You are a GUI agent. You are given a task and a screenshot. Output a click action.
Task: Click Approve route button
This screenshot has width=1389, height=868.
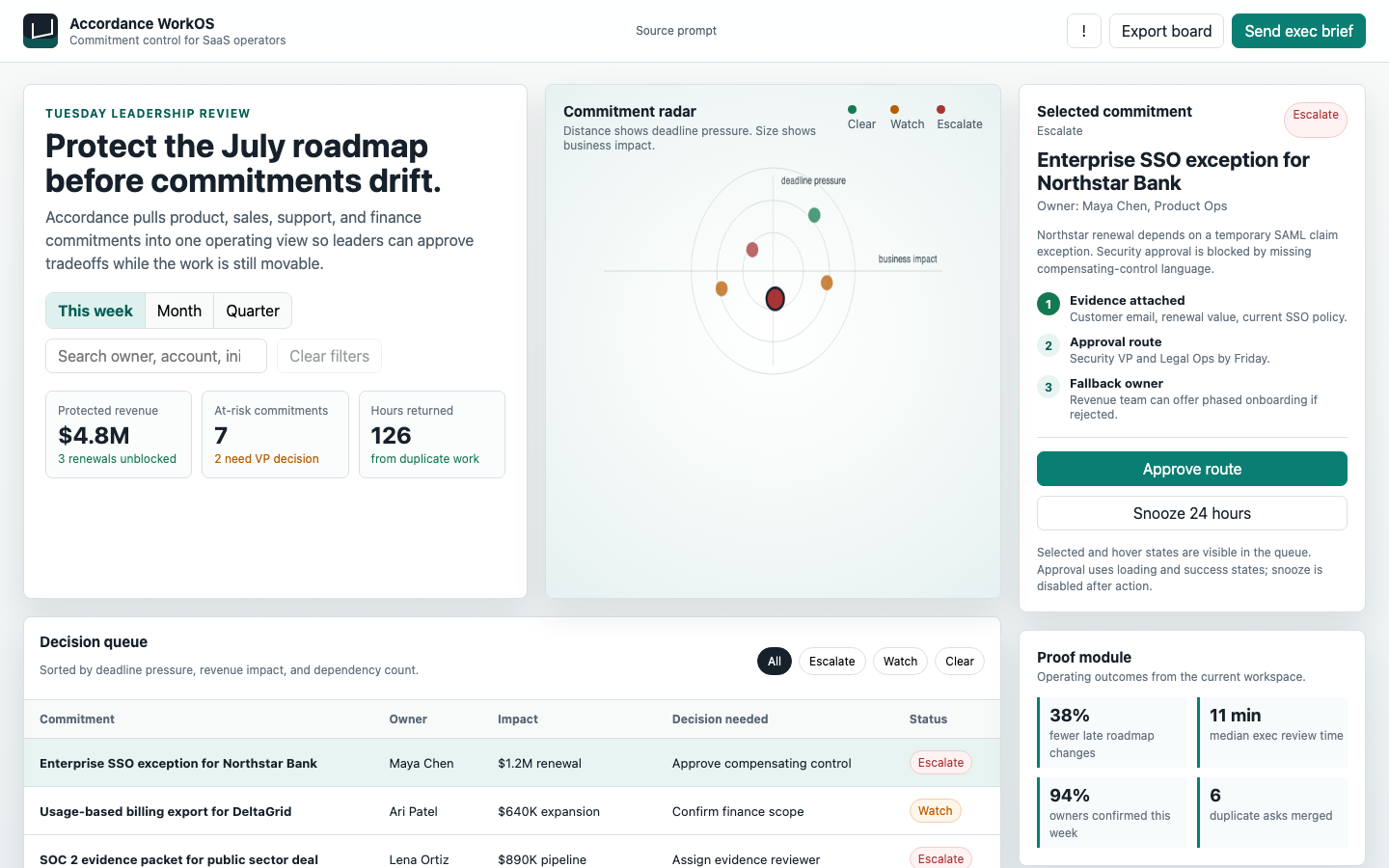1192,469
